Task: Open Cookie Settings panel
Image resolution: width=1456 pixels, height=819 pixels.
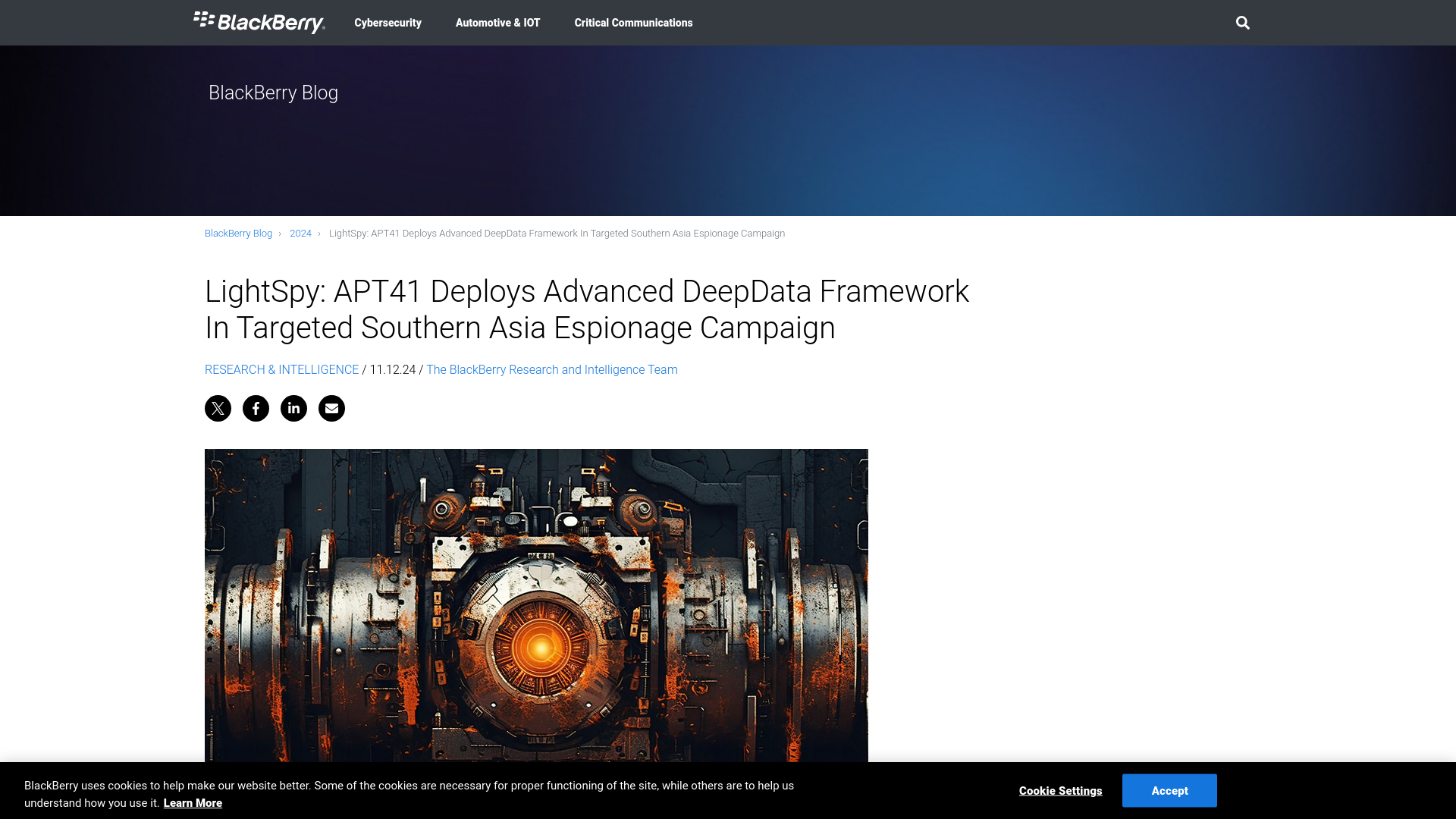Action: pyautogui.click(x=1060, y=790)
